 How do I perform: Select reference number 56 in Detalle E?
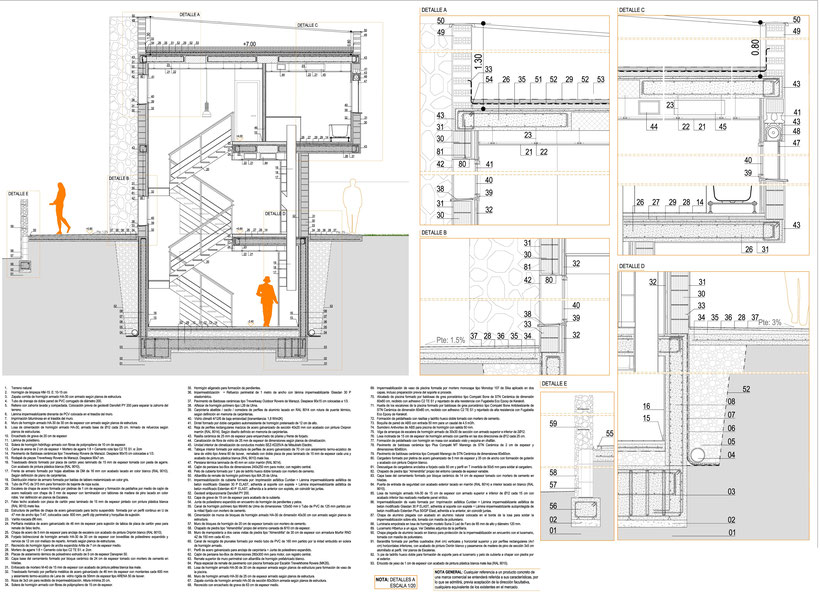point(553,506)
